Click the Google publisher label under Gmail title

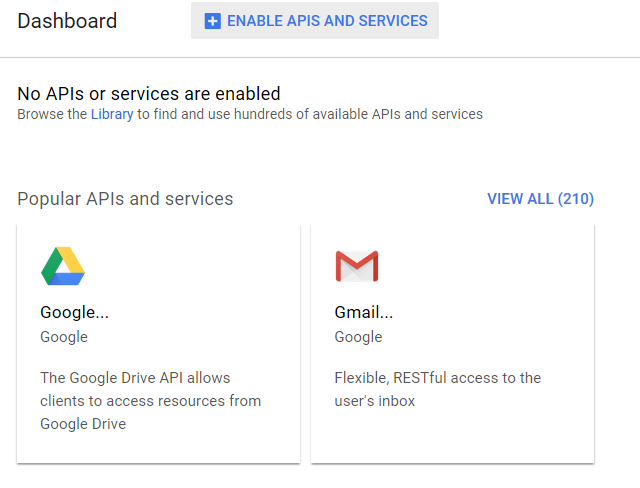(358, 337)
